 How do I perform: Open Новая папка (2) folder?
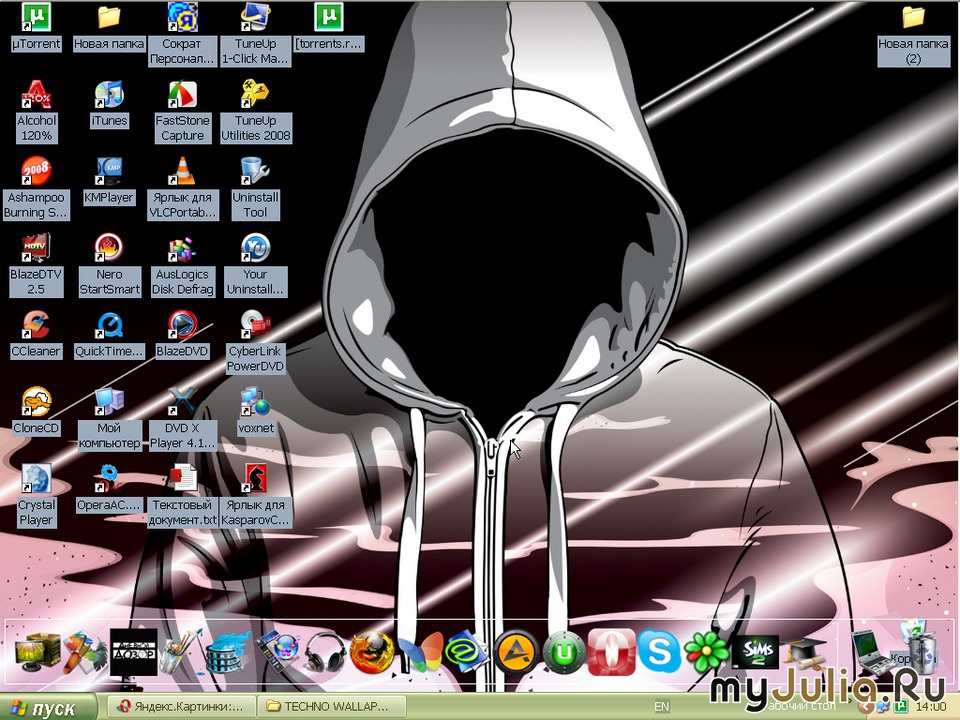[913, 18]
